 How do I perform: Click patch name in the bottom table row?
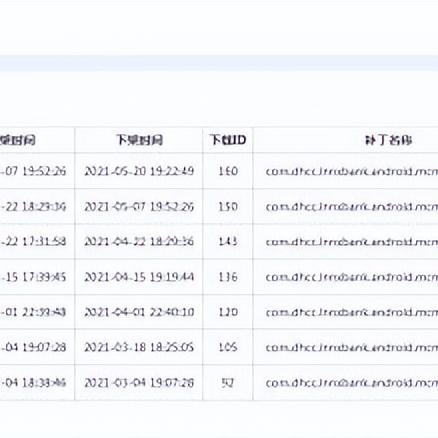click(352, 383)
